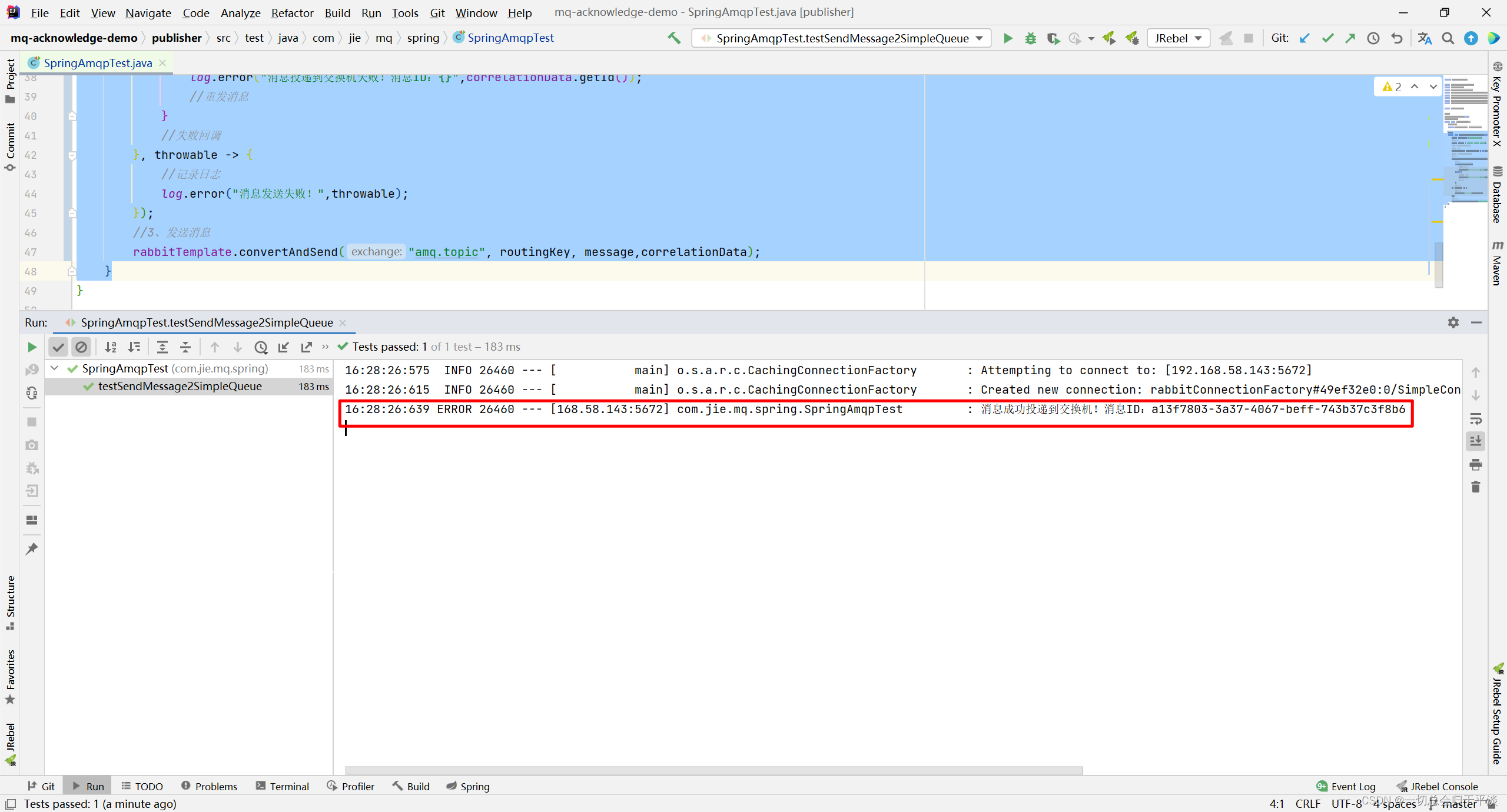Click amq.topic string in line 47
This screenshot has height=812, width=1507.
[446, 252]
